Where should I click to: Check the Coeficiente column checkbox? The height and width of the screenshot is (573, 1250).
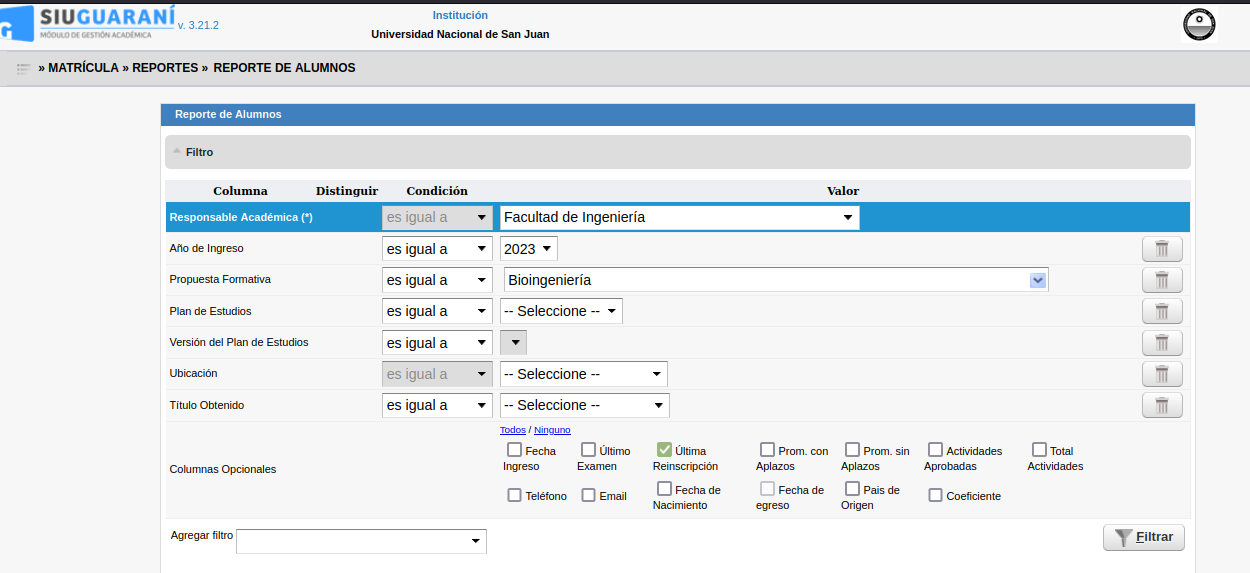point(935,495)
